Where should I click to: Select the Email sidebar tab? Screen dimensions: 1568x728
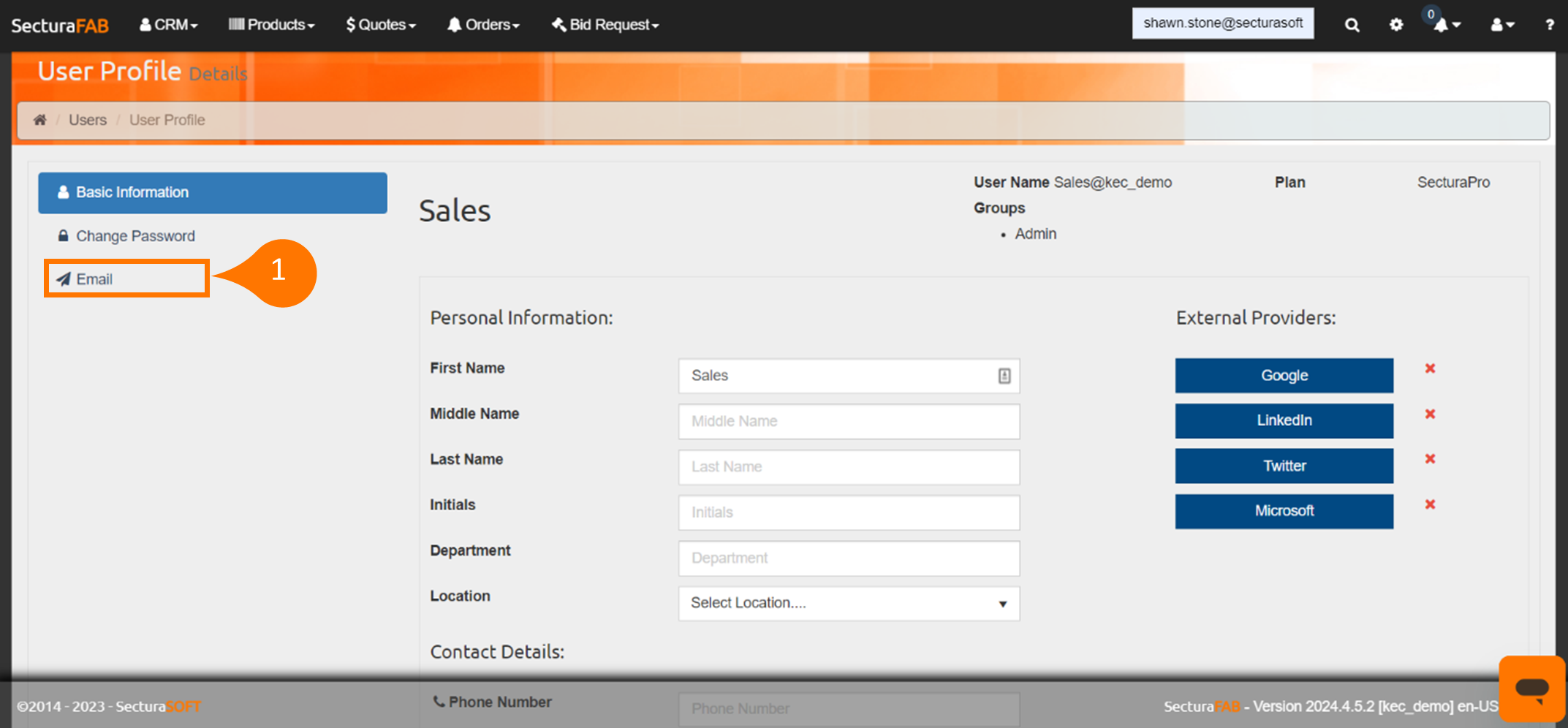click(94, 279)
